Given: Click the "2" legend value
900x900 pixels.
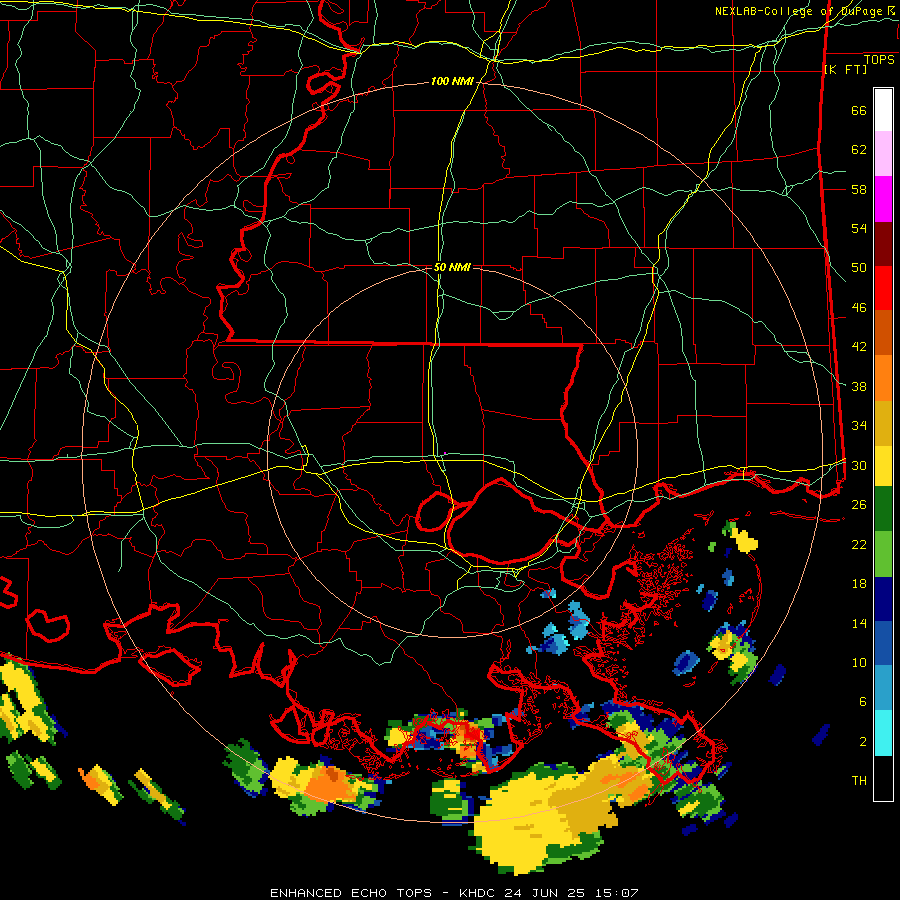Looking at the screenshot, I should [863, 741].
